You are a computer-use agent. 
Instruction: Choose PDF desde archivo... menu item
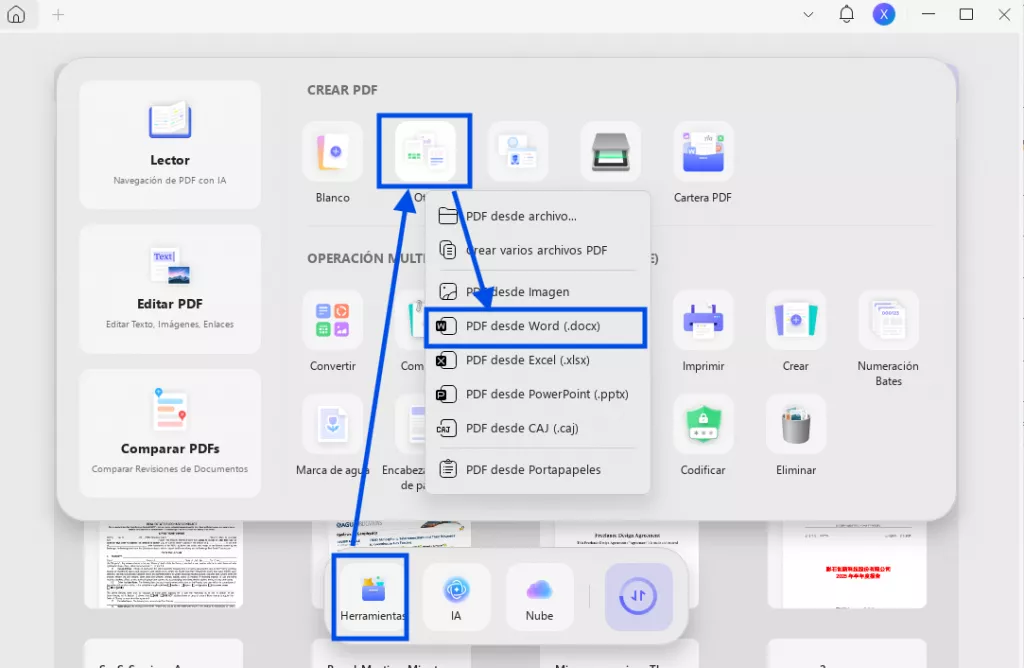tap(537, 216)
